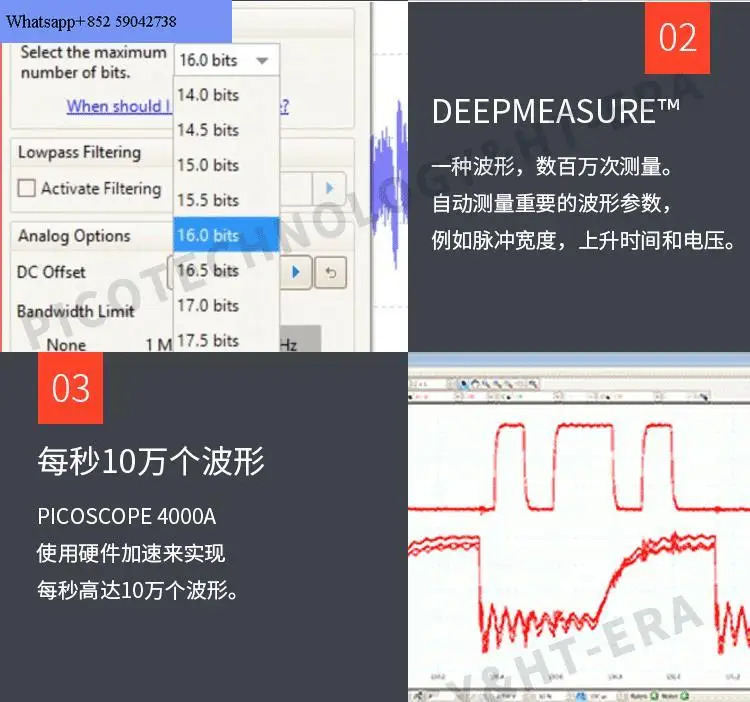Open the 'When should I' help link
This screenshot has width=750, height=702.
119,106
